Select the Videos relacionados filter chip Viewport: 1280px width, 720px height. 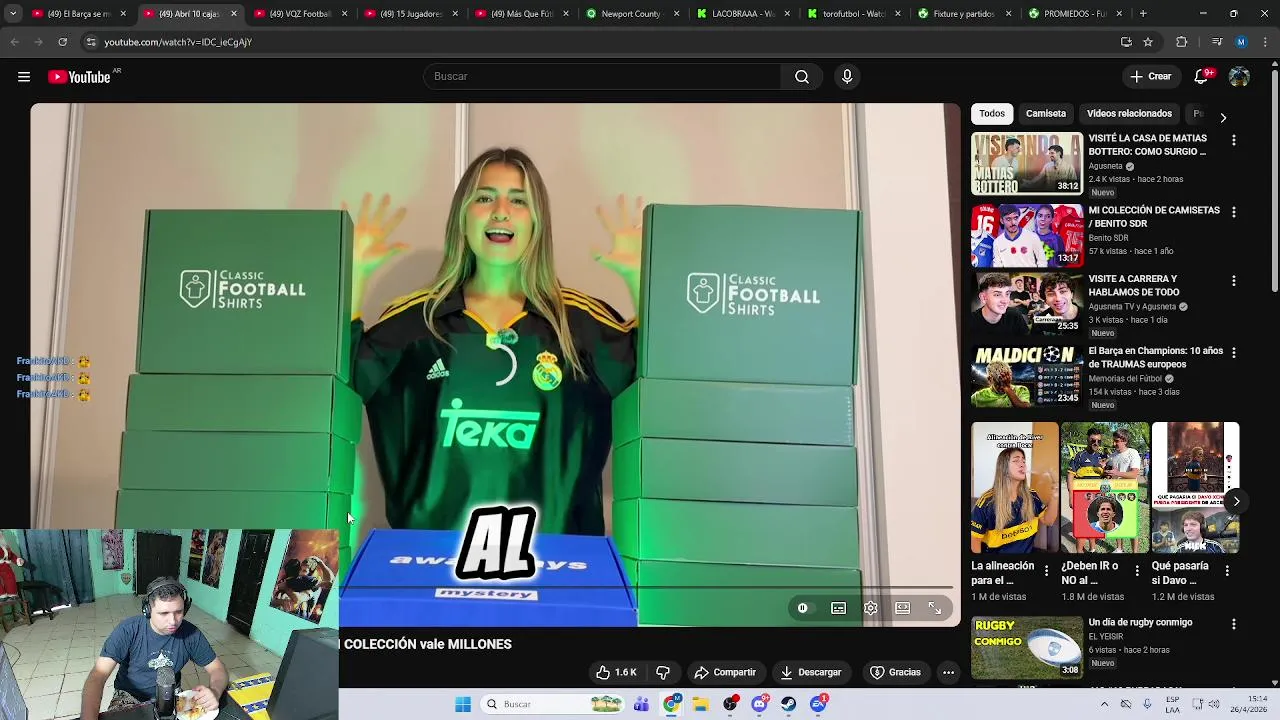pyautogui.click(x=1129, y=114)
